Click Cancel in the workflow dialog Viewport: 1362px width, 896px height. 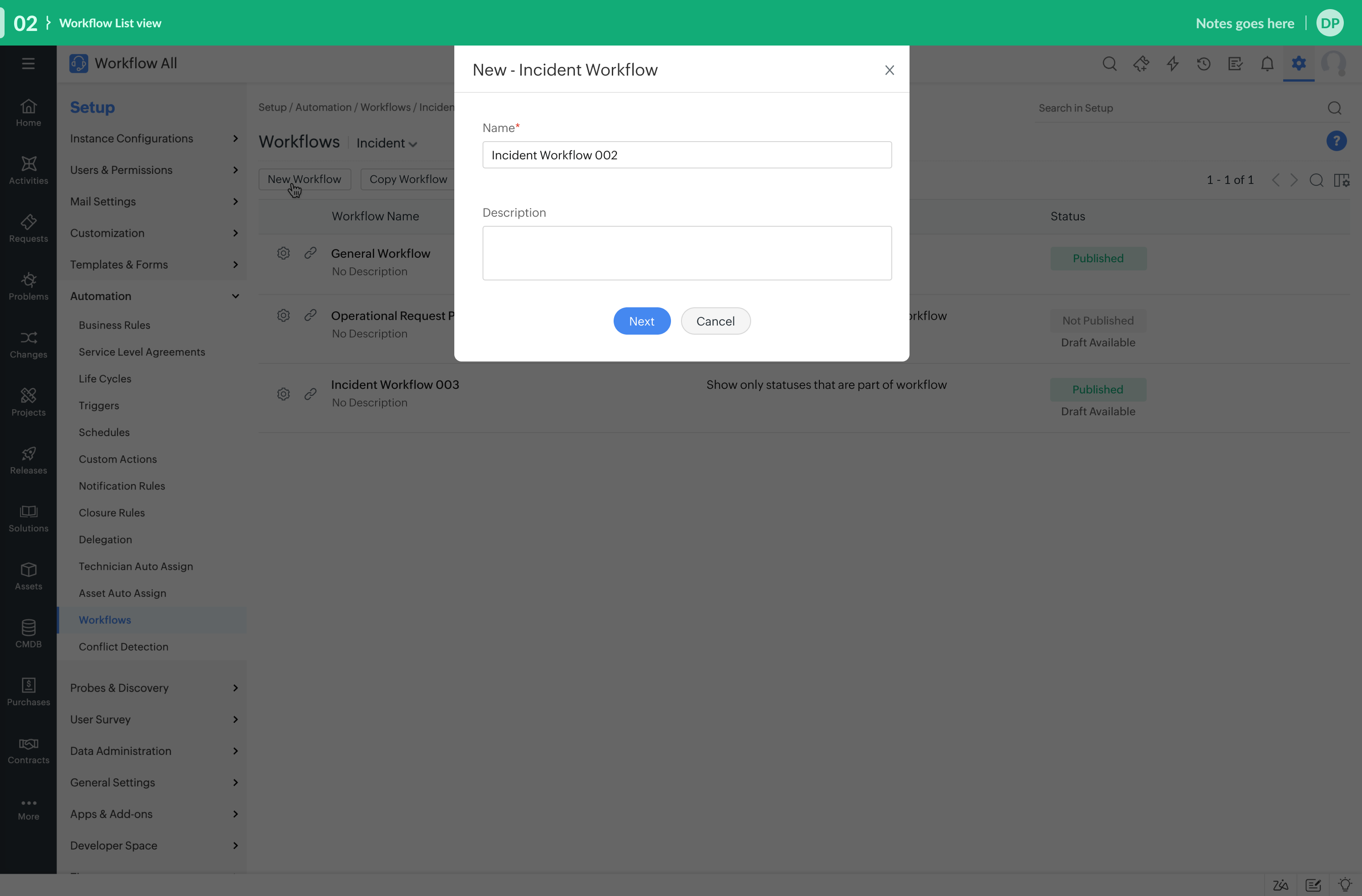point(715,321)
